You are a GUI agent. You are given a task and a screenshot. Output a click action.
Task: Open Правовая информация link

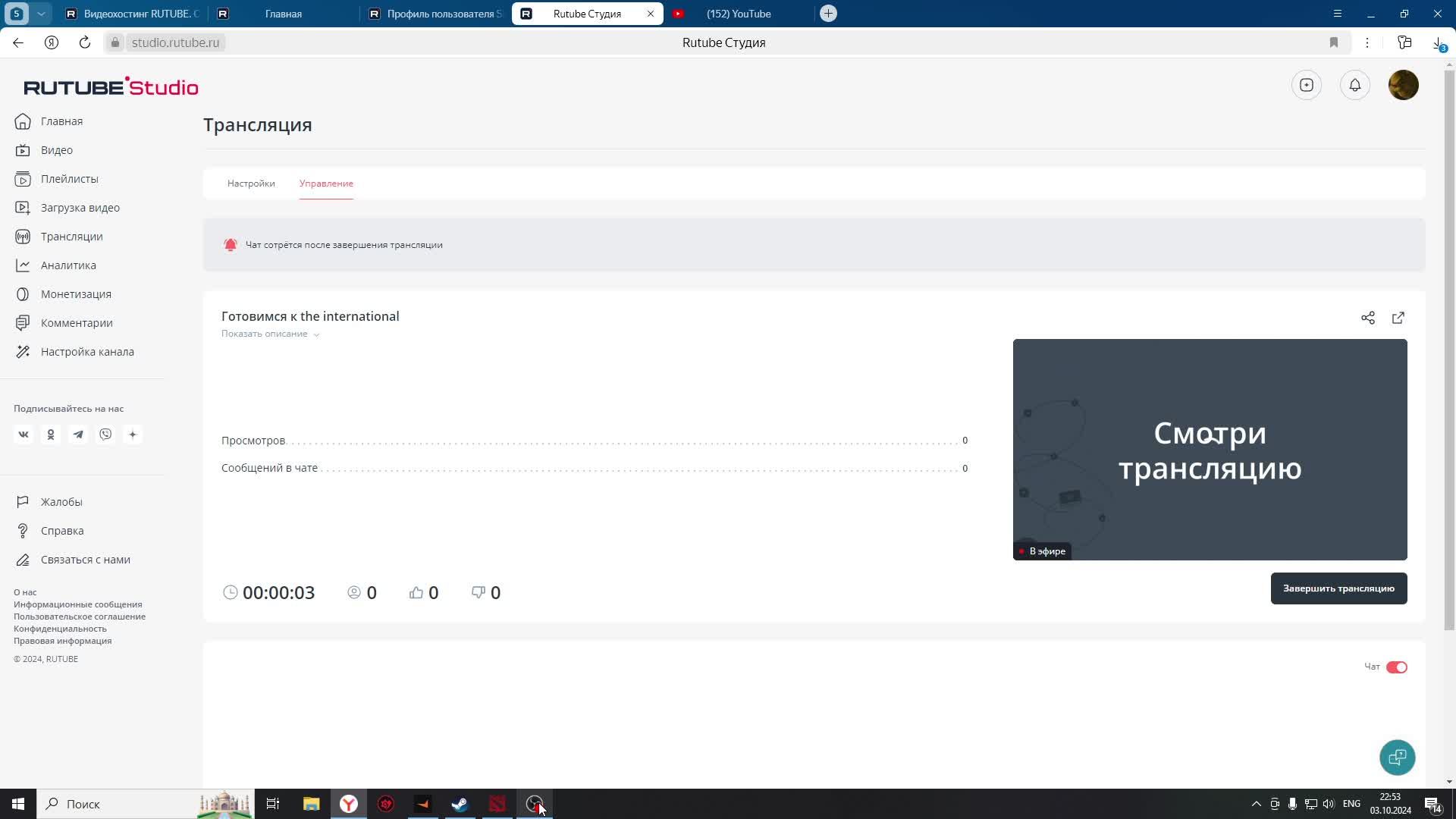click(62, 641)
